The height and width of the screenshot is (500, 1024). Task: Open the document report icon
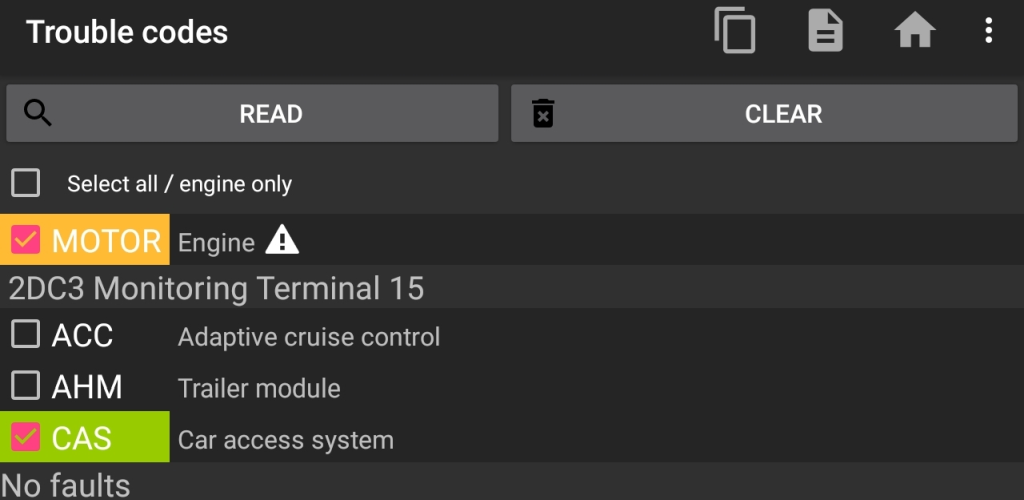click(825, 31)
